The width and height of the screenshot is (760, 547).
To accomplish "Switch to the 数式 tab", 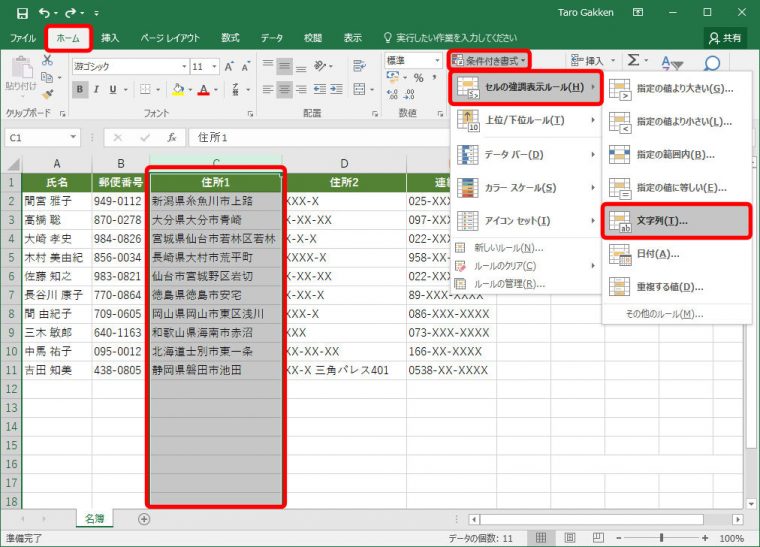I will (231, 38).
